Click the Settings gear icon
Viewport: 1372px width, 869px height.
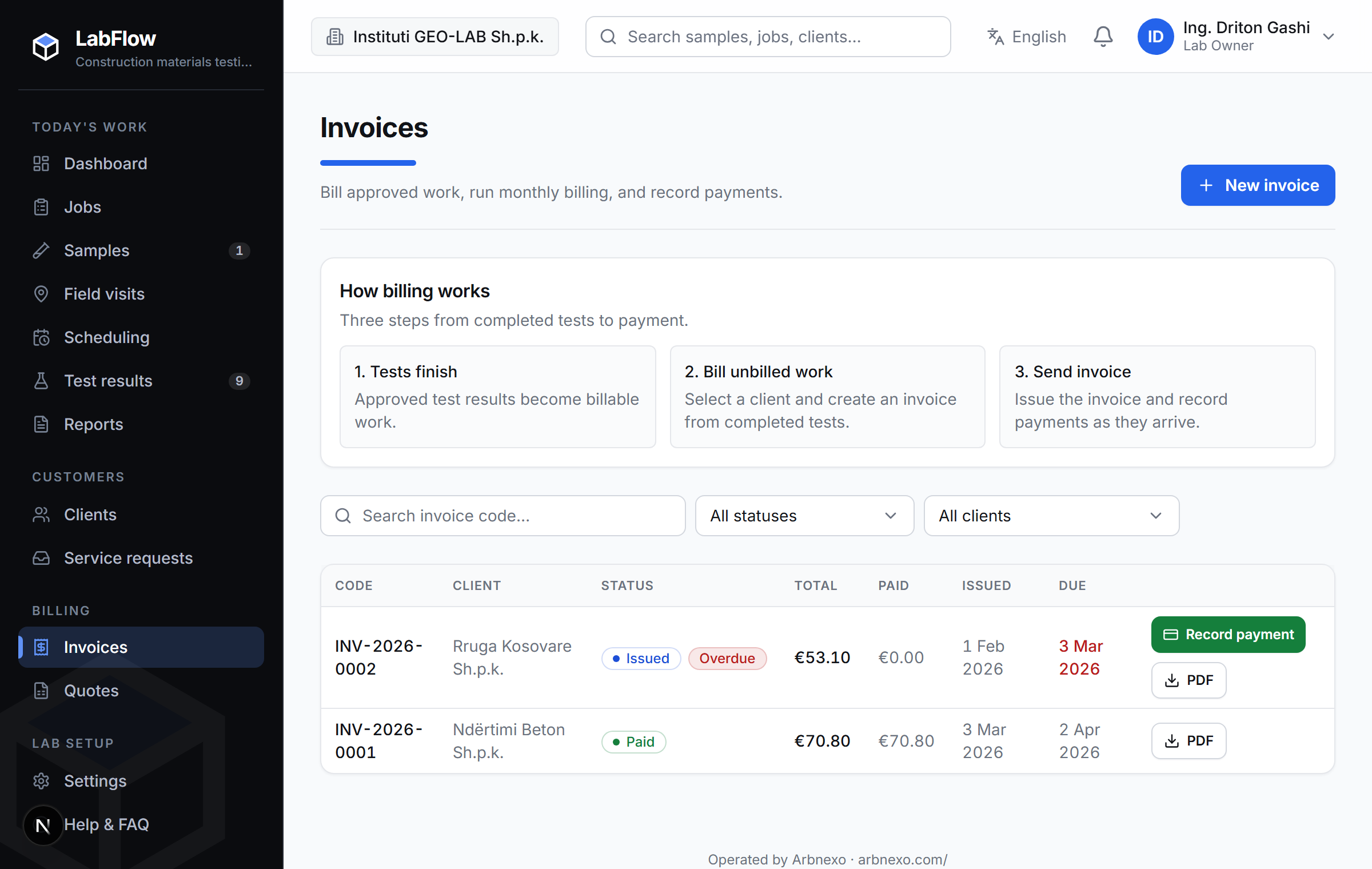coord(41,781)
